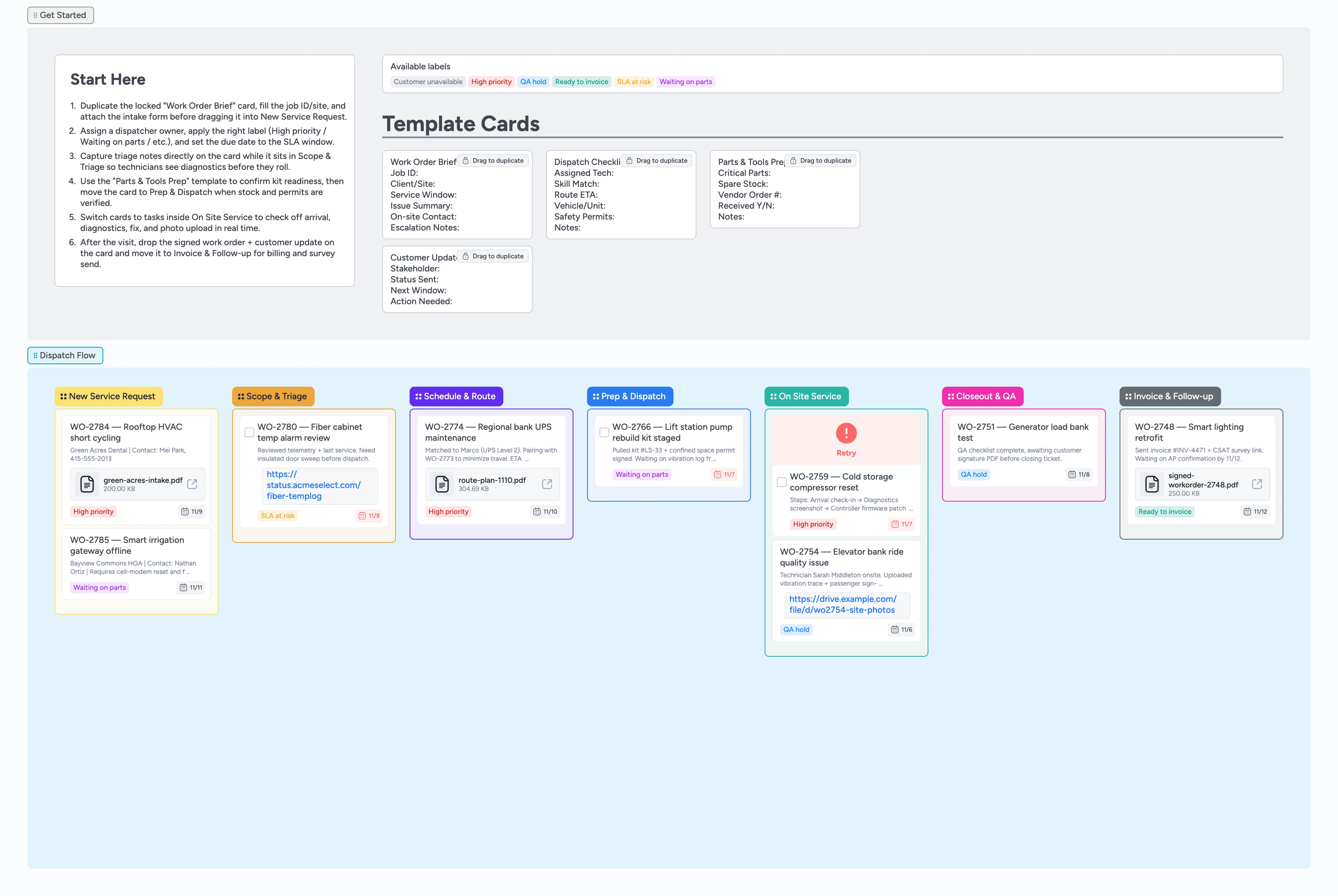The width and height of the screenshot is (1338, 896).
Task: Check the checkbox on WO-2780 fiber cabinet card
Action: tap(250, 433)
